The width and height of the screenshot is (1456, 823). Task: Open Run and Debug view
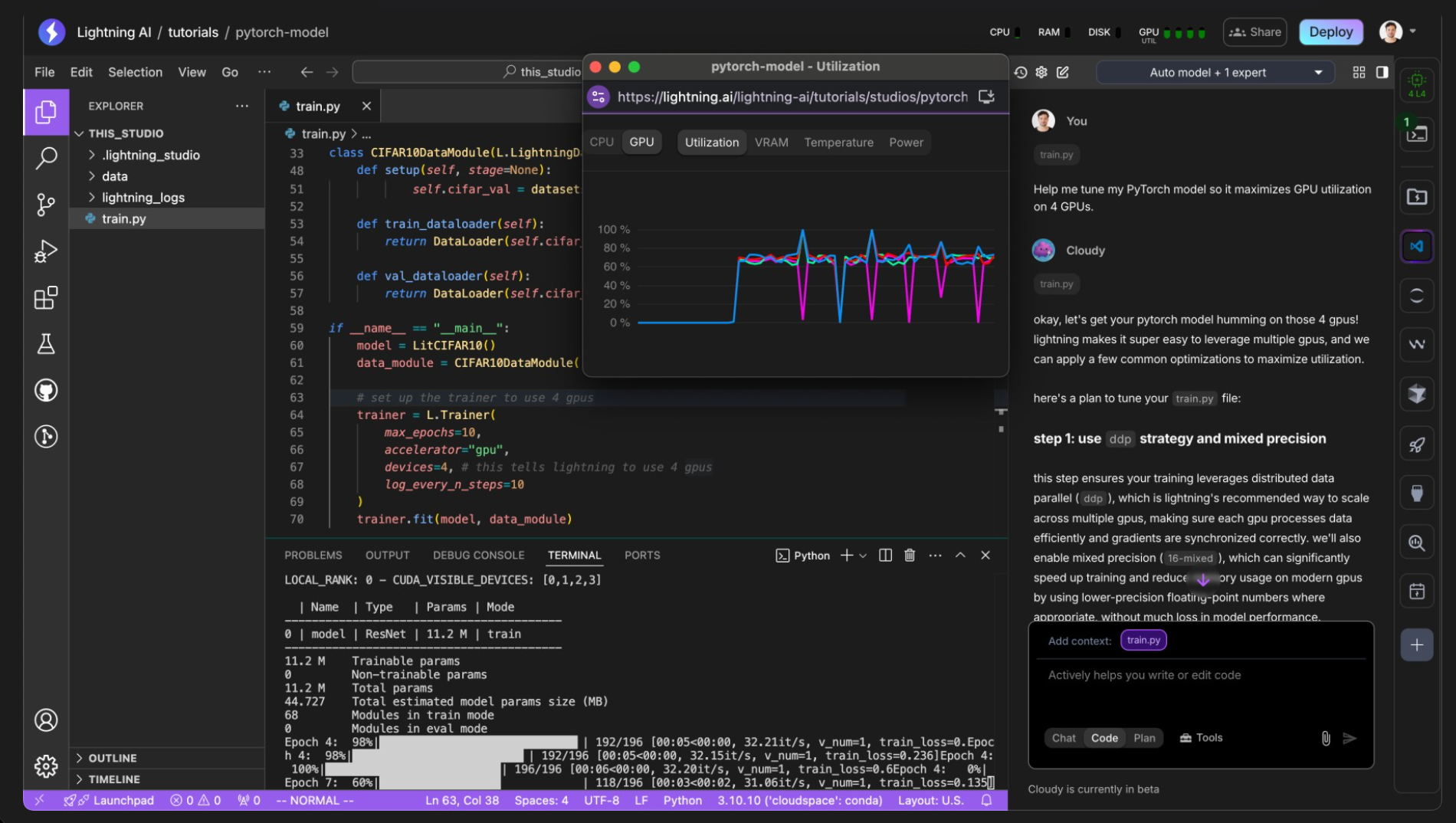point(46,251)
